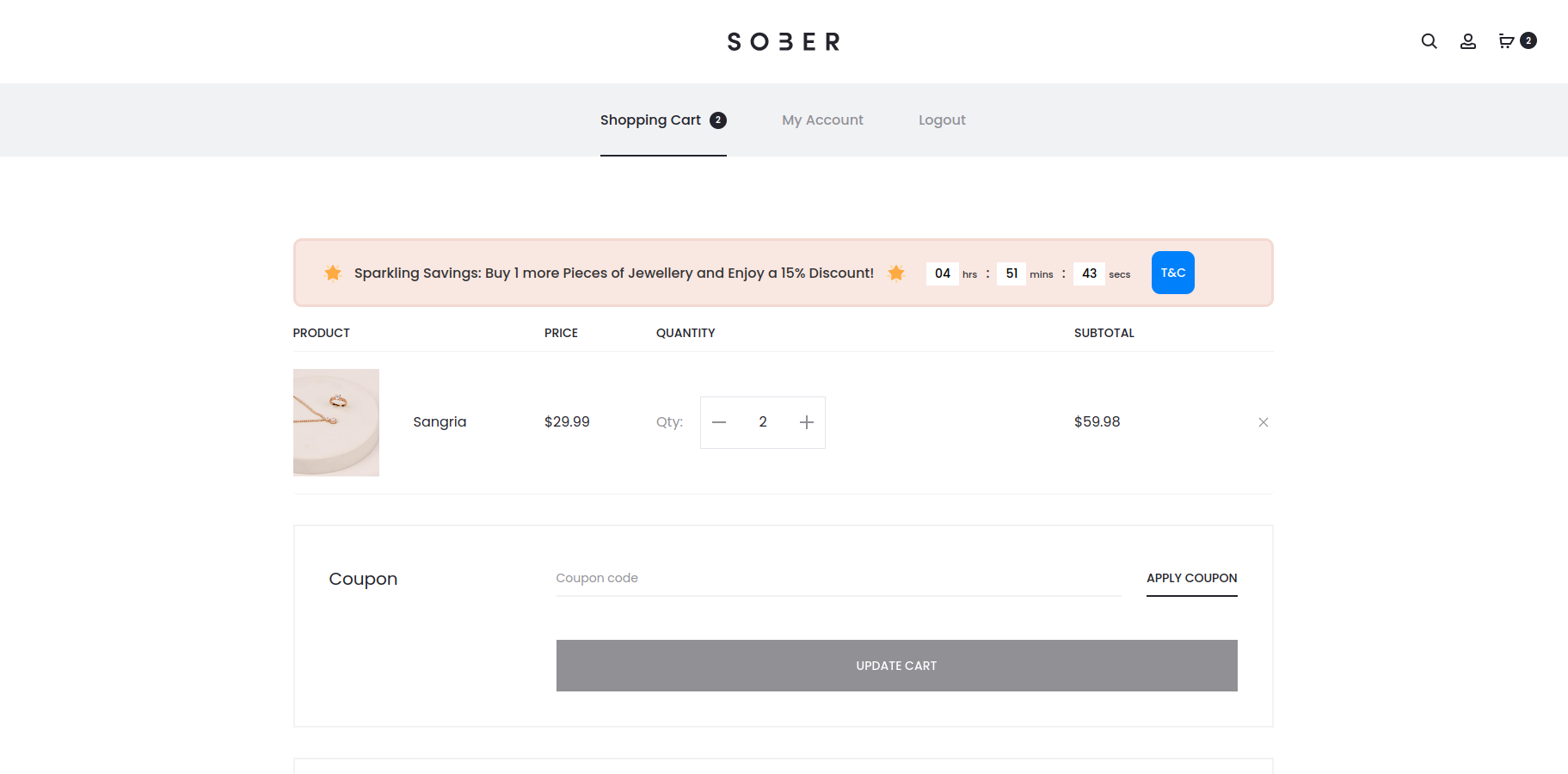Click the user account icon
The height and width of the screenshot is (774, 1568).
(x=1468, y=41)
